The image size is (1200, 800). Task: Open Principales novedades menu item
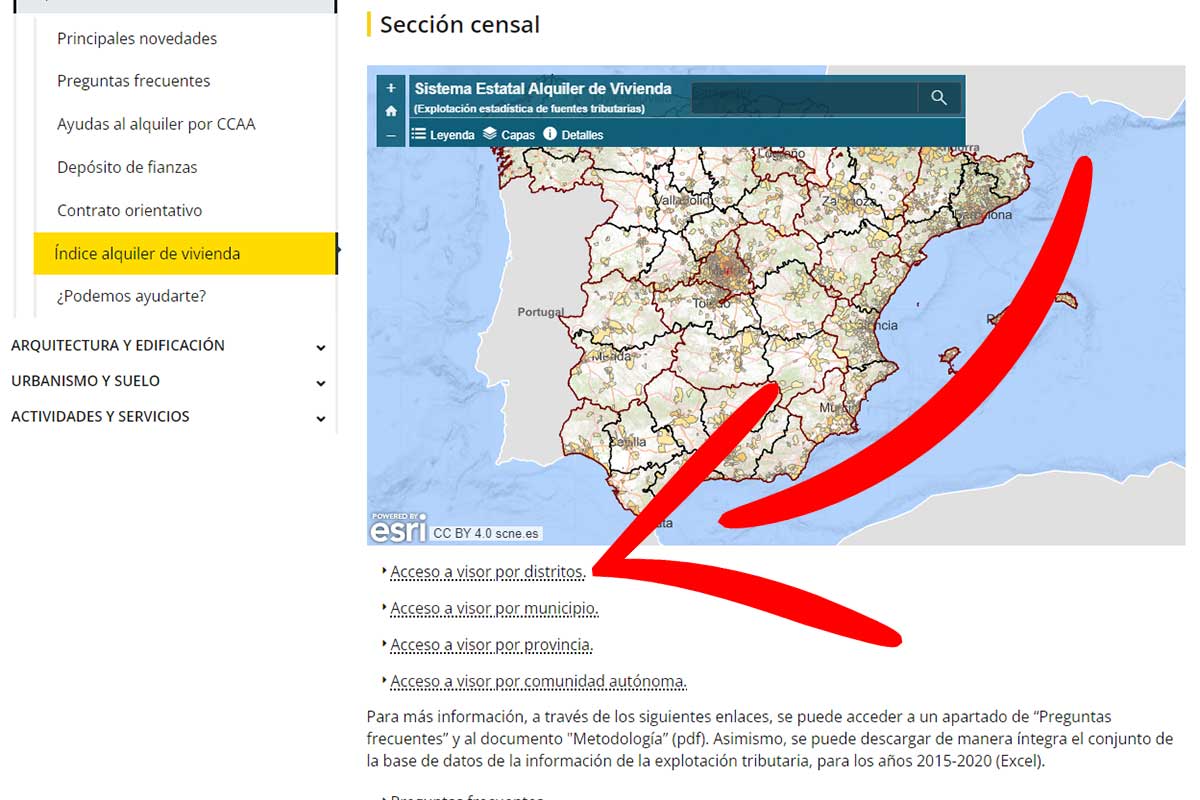137,39
